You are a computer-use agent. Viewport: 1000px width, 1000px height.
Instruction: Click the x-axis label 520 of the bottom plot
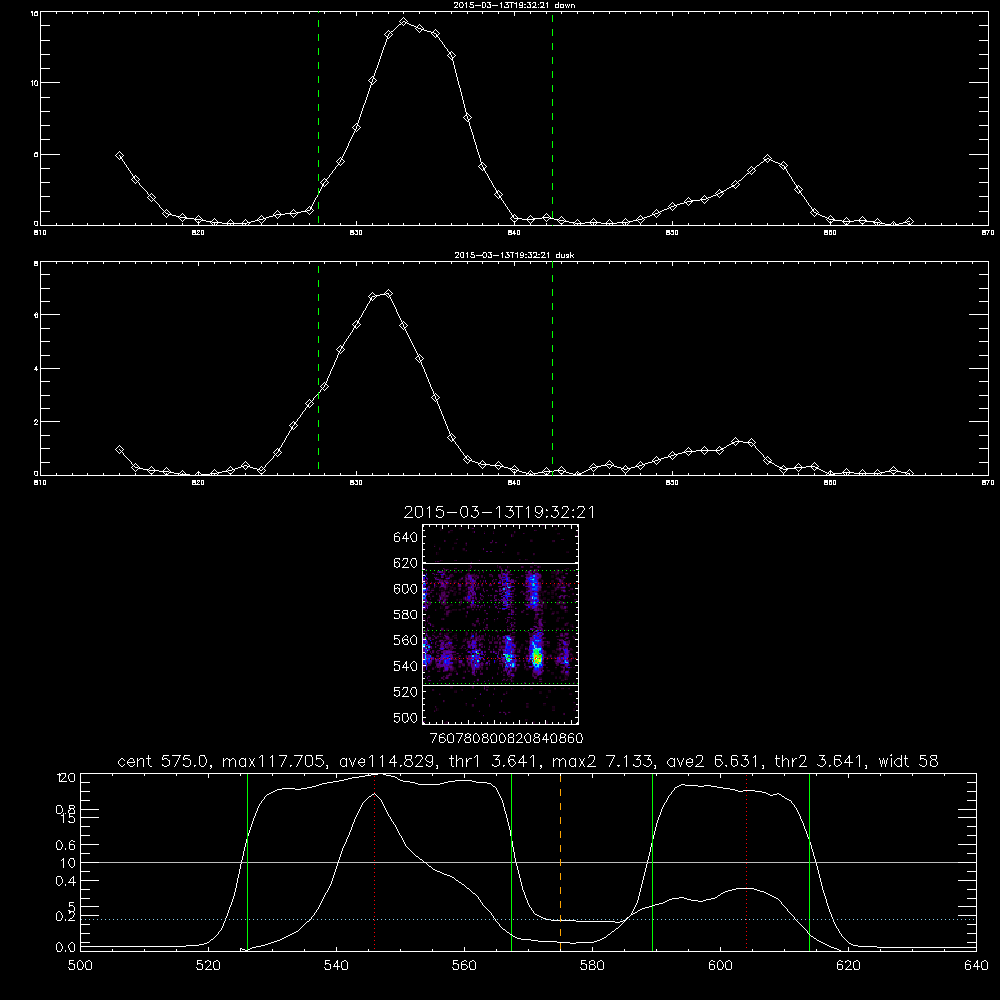point(208,966)
